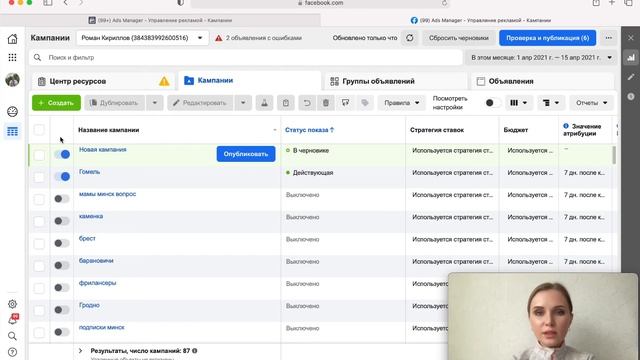The width and height of the screenshot is (640, 360).
Task: Click the tag label toolbar icon
Action: 365,103
